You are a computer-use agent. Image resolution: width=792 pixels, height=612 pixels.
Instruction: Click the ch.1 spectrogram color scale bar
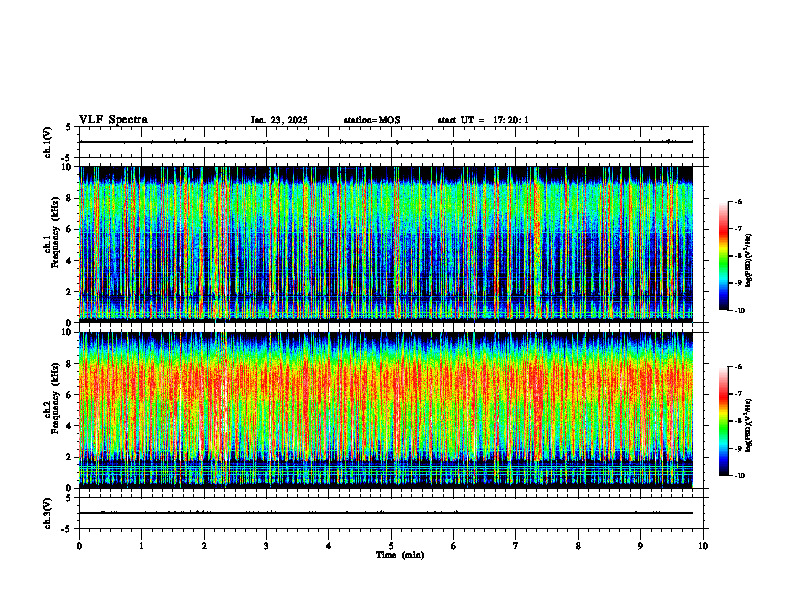click(723, 256)
